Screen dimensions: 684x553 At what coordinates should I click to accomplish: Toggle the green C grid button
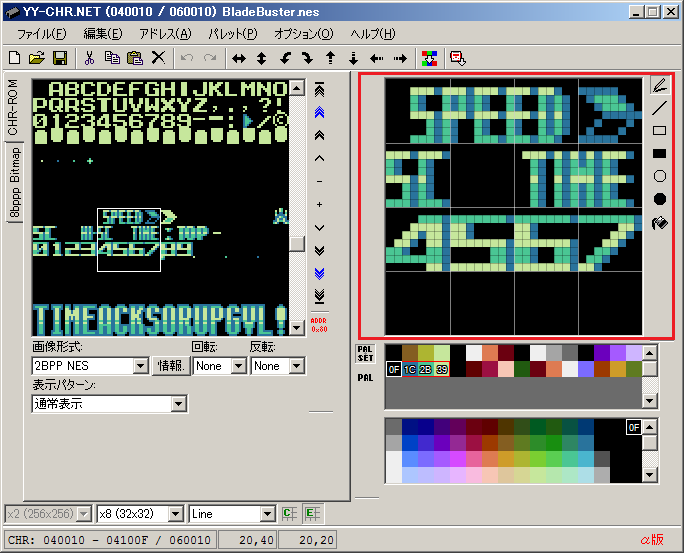point(290,514)
